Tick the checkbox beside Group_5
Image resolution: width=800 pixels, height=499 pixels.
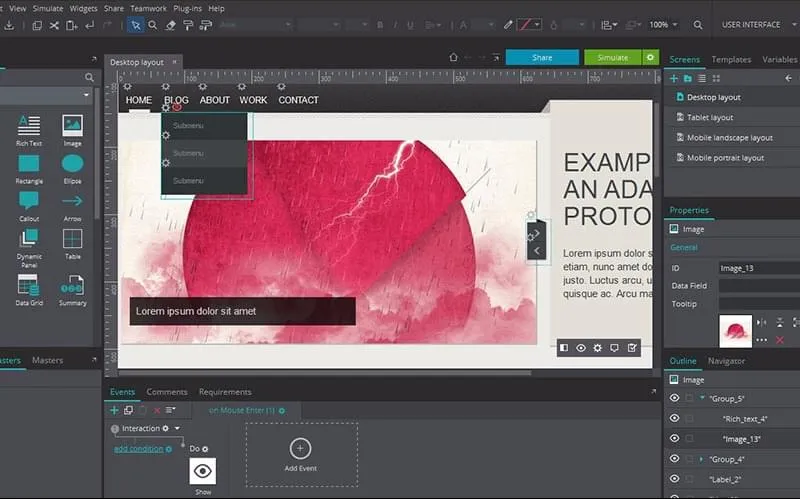689,398
